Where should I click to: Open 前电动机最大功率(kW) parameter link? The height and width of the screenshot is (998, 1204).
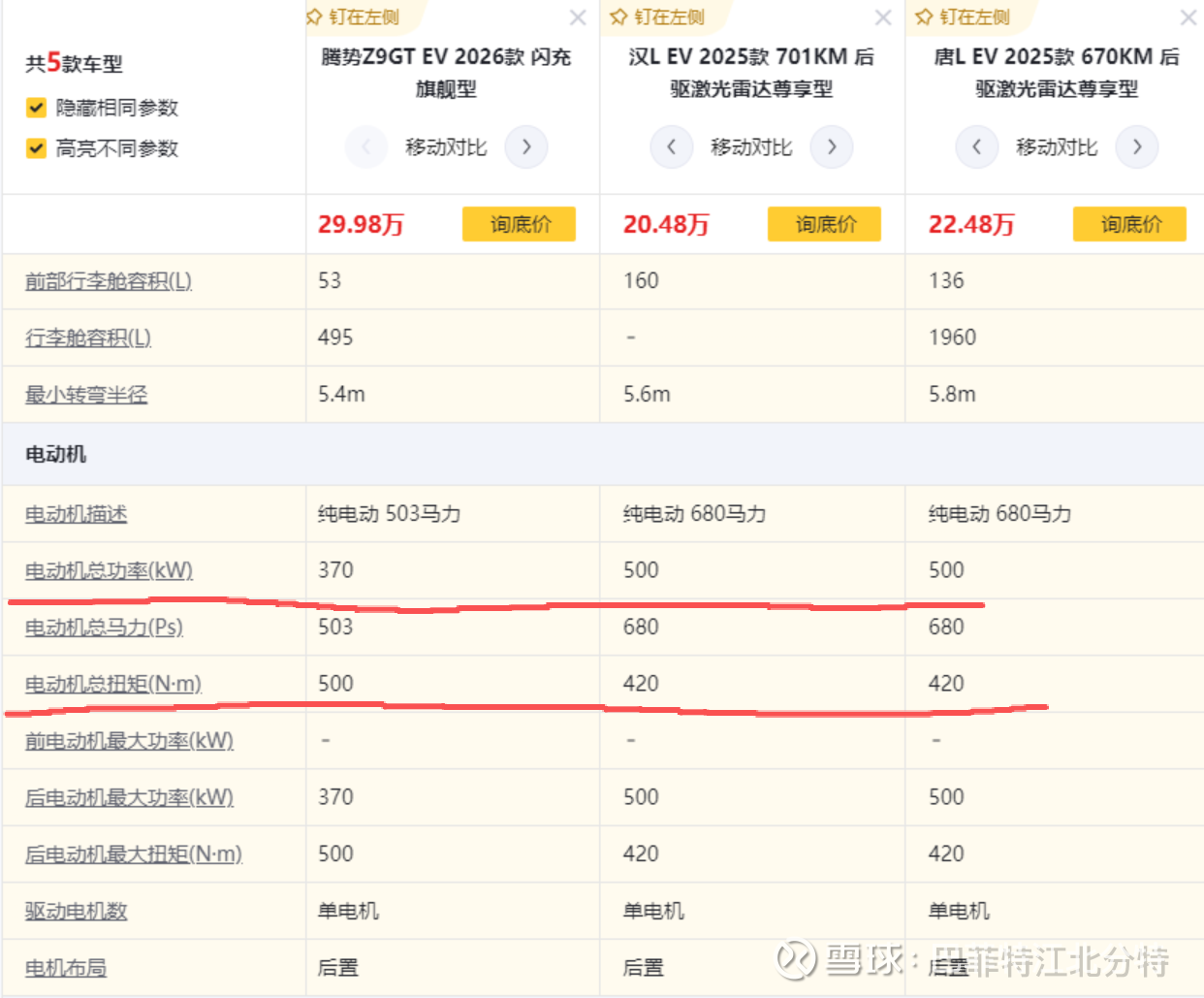click(129, 741)
